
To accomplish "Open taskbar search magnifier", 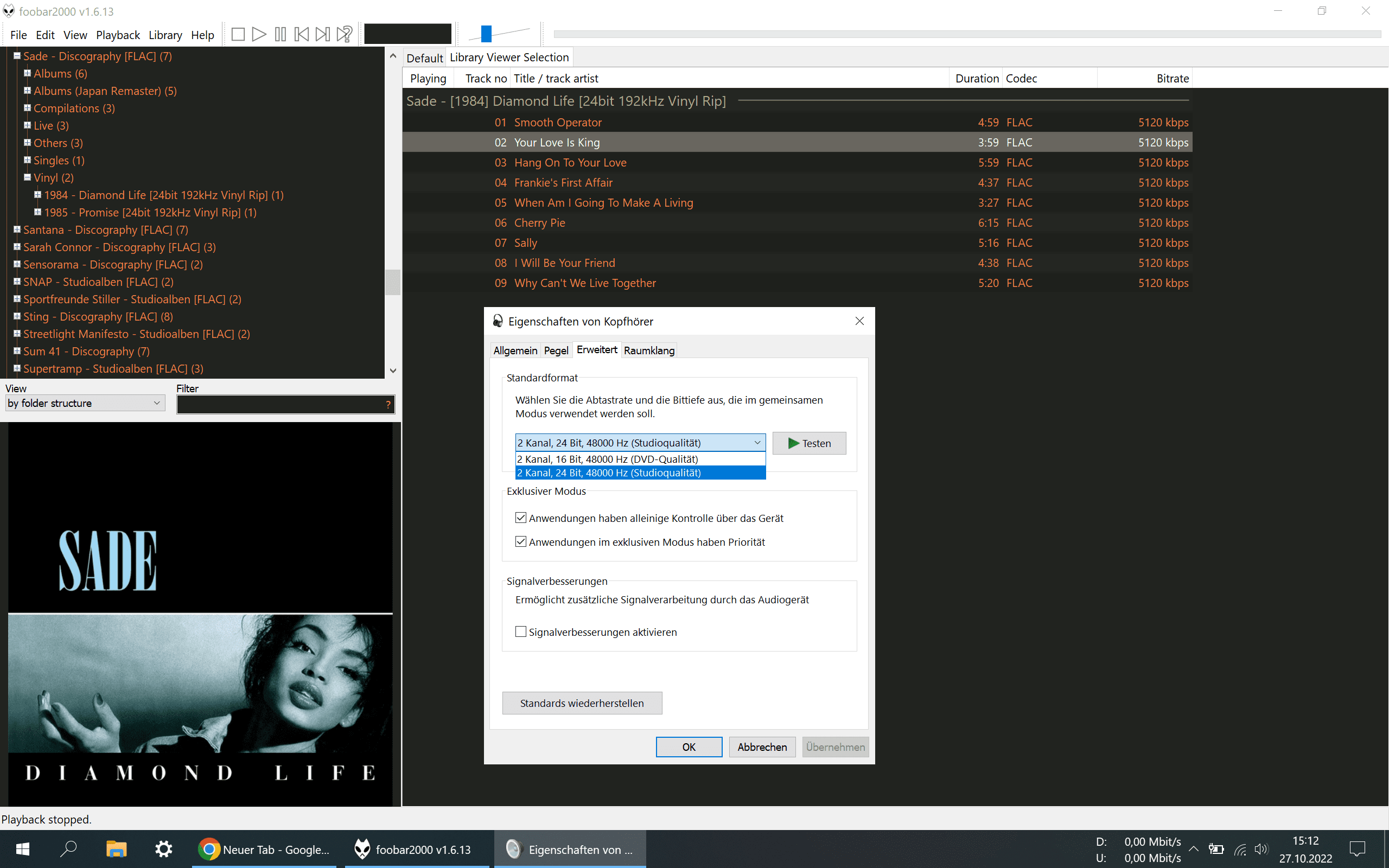I will (69, 849).
